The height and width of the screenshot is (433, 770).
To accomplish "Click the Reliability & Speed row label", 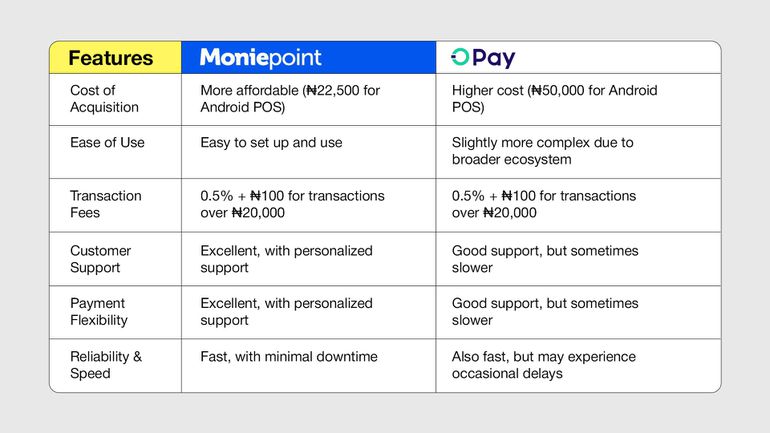I will 106,365.
